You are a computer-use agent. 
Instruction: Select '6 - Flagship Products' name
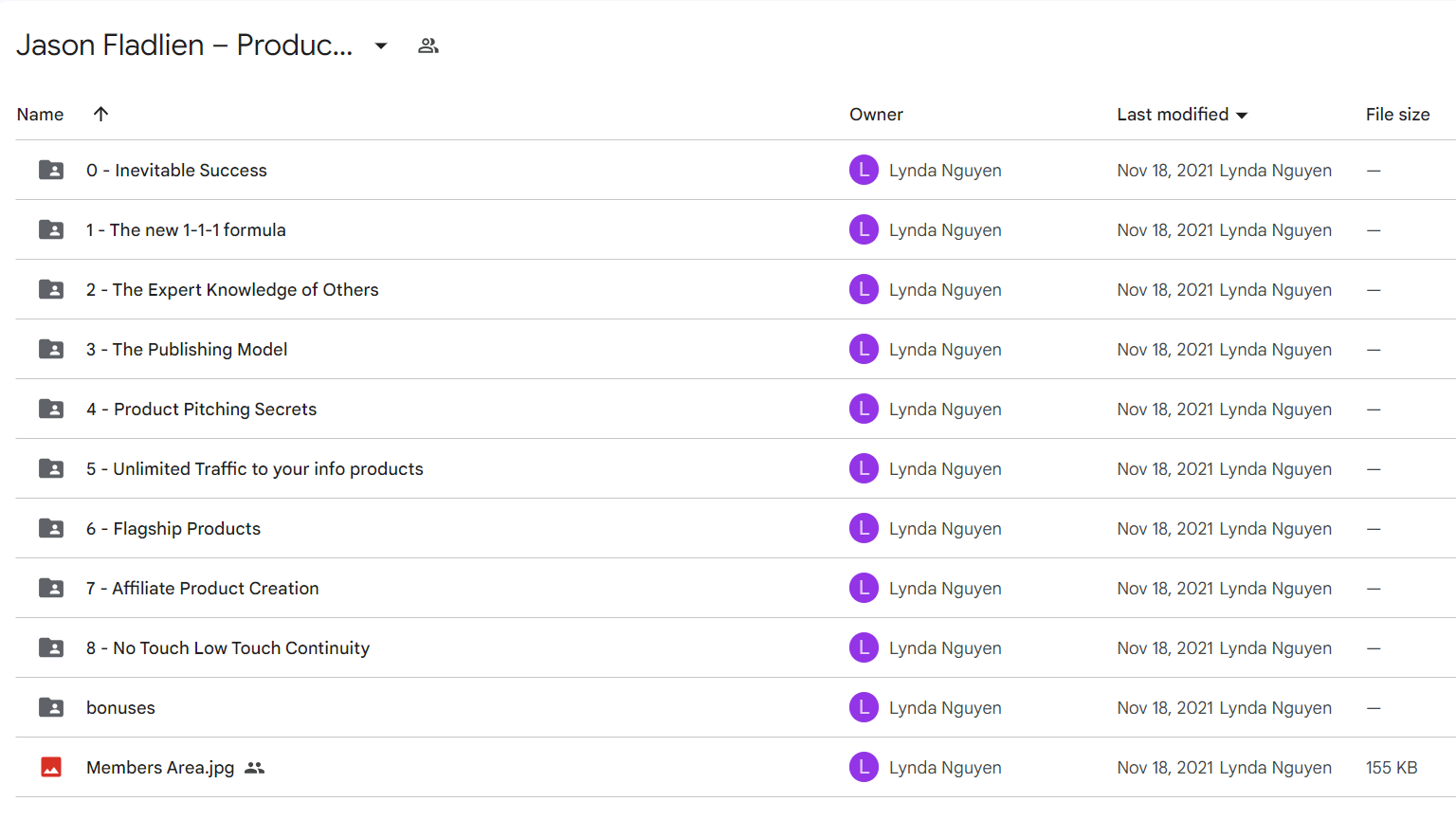tap(173, 529)
